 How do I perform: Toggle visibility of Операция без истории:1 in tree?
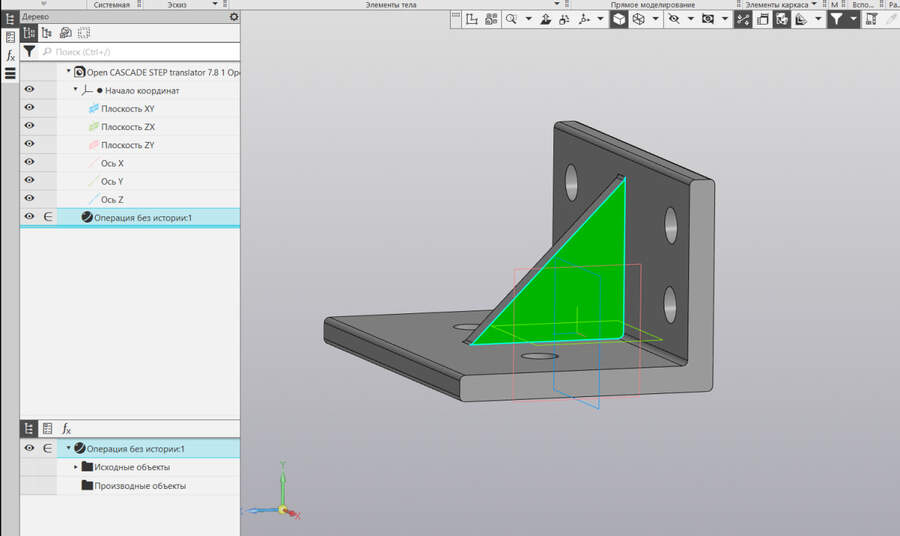tap(29, 216)
